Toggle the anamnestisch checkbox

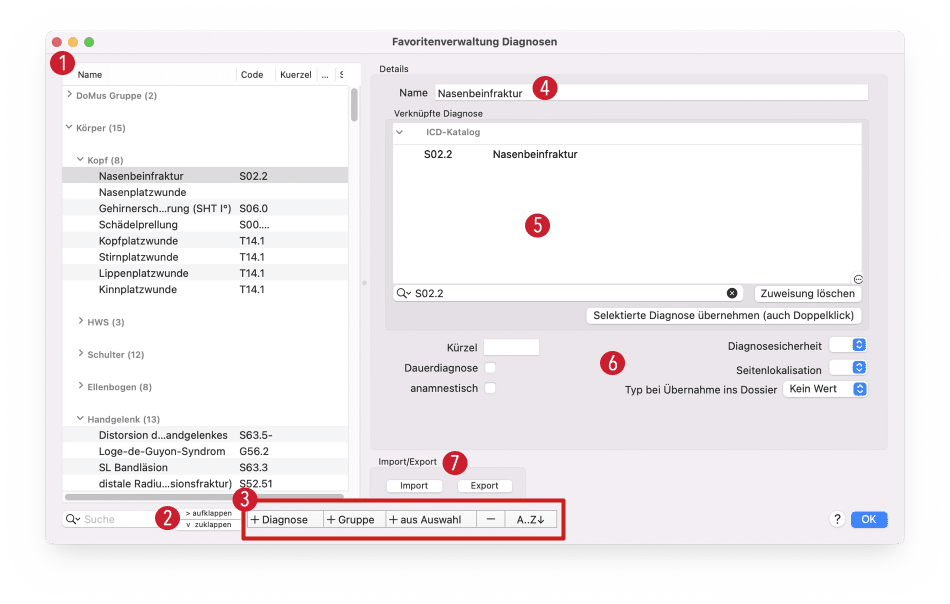(490, 388)
